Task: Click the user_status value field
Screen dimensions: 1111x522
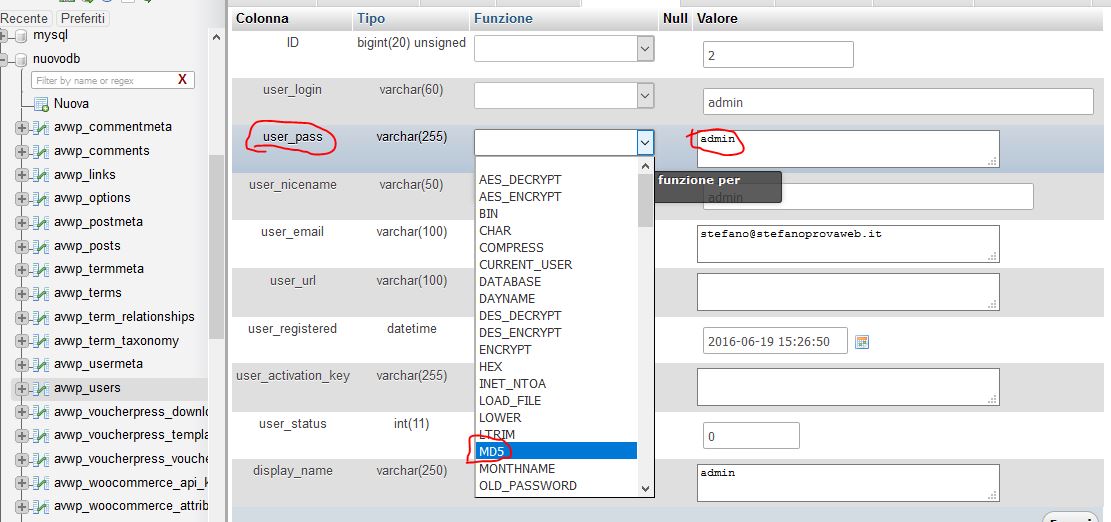Action: click(751, 436)
